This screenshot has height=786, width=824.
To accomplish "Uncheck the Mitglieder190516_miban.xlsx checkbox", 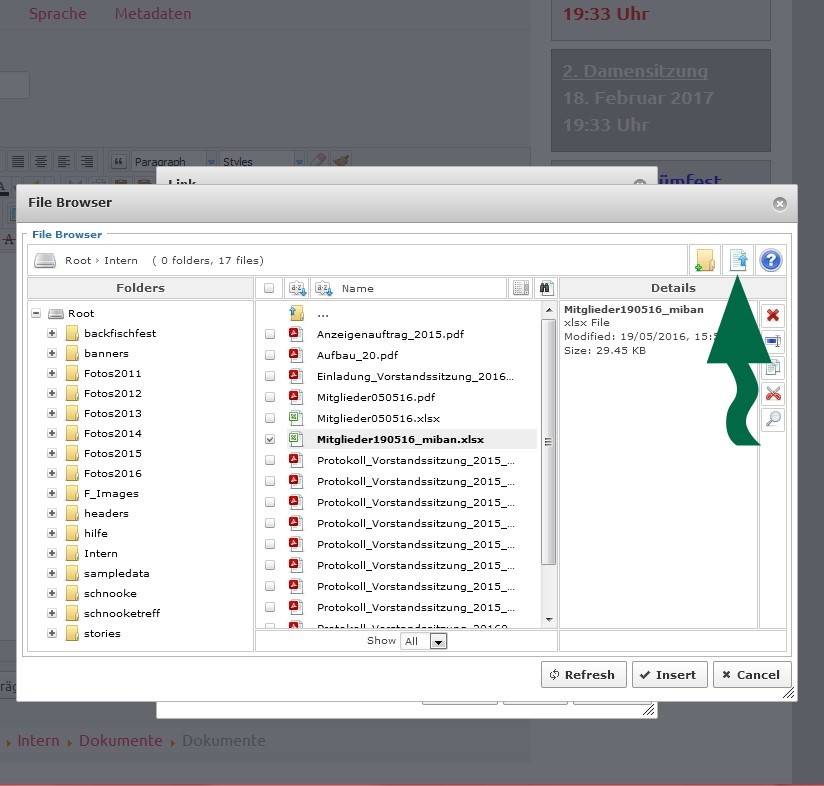I will (x=270, y=439).
